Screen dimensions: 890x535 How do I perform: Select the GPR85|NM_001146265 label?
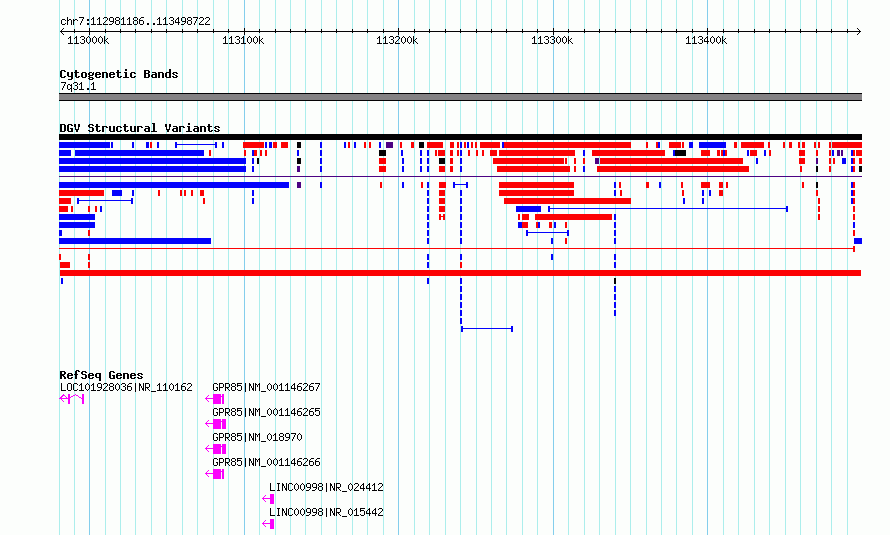266,412
